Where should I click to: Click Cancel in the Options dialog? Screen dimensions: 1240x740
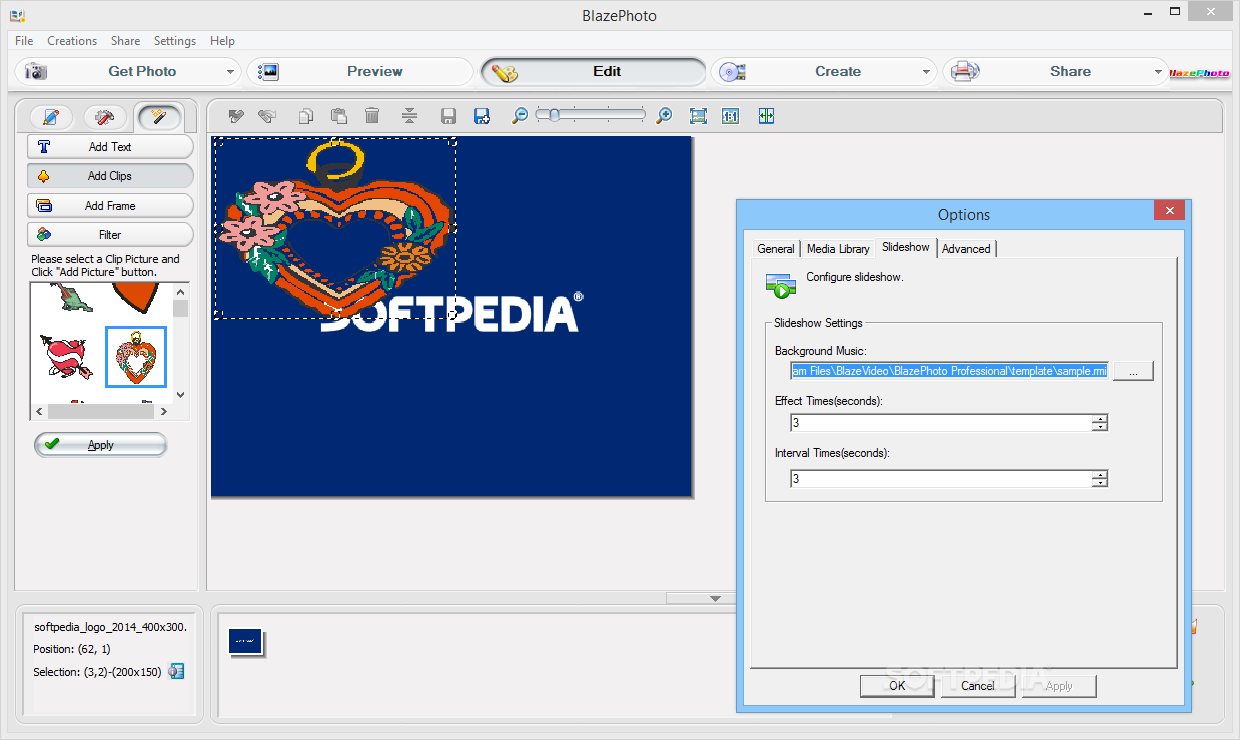click(x=978, y=686)
